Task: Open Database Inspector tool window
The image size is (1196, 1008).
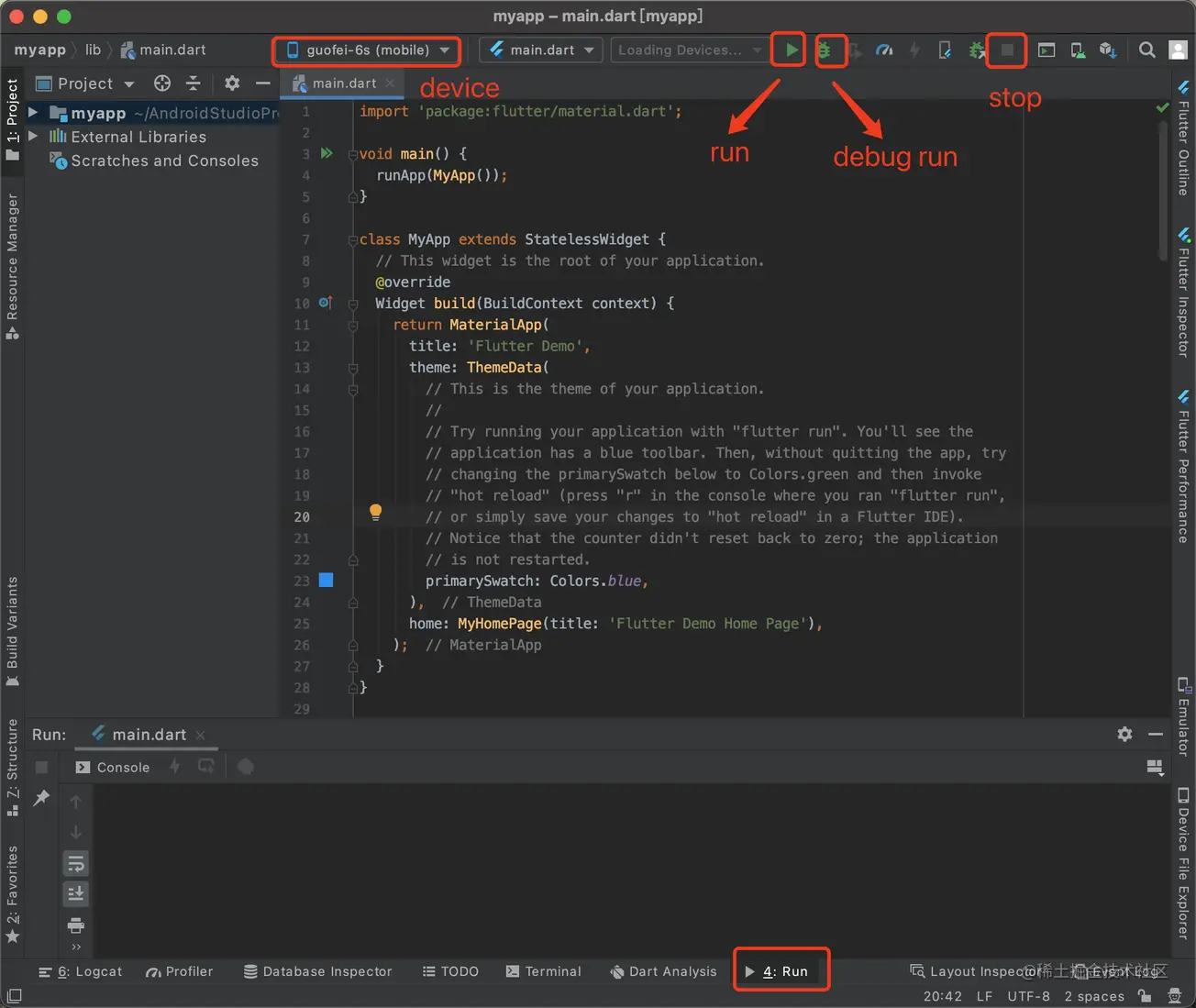Action: tap(317, 971)
